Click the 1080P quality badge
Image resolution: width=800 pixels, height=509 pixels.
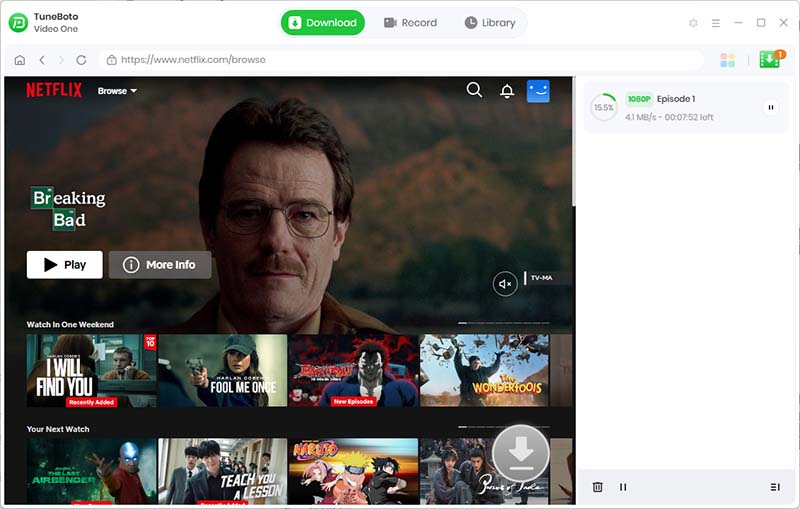click(639, 99)
